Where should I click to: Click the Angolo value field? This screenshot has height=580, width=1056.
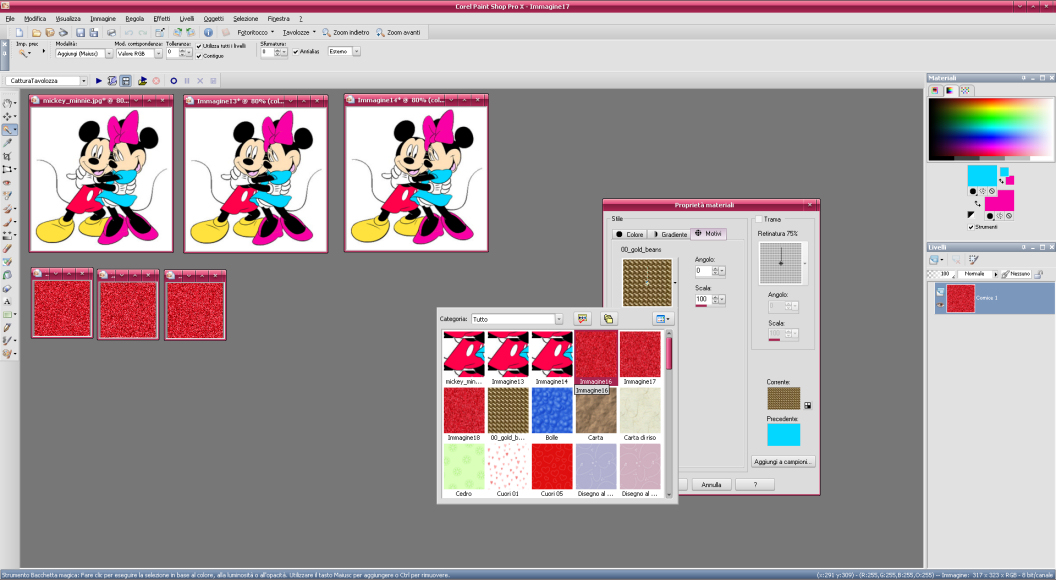pos(704,271)
